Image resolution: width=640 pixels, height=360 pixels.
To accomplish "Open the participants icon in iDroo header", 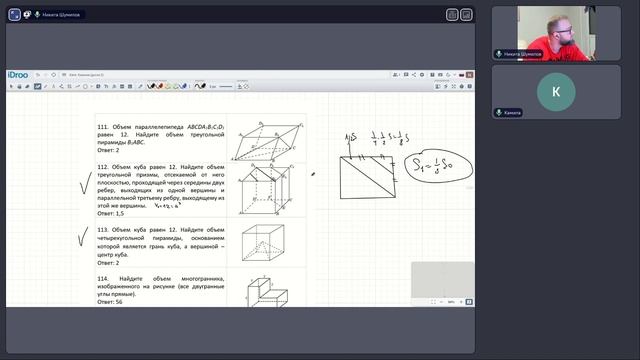I will pos(396,75).
